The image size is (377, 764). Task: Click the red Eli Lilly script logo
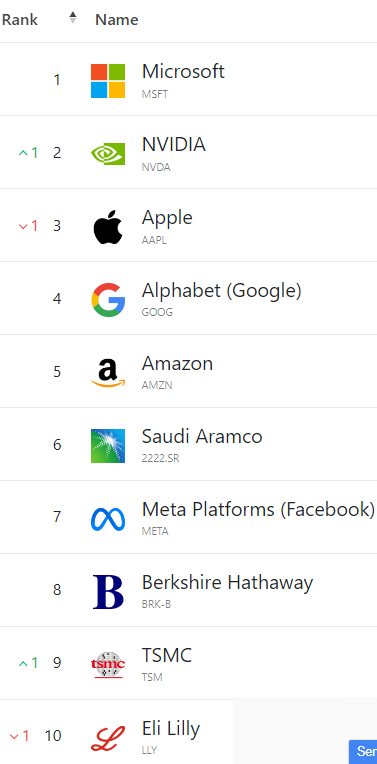[108, 738]
